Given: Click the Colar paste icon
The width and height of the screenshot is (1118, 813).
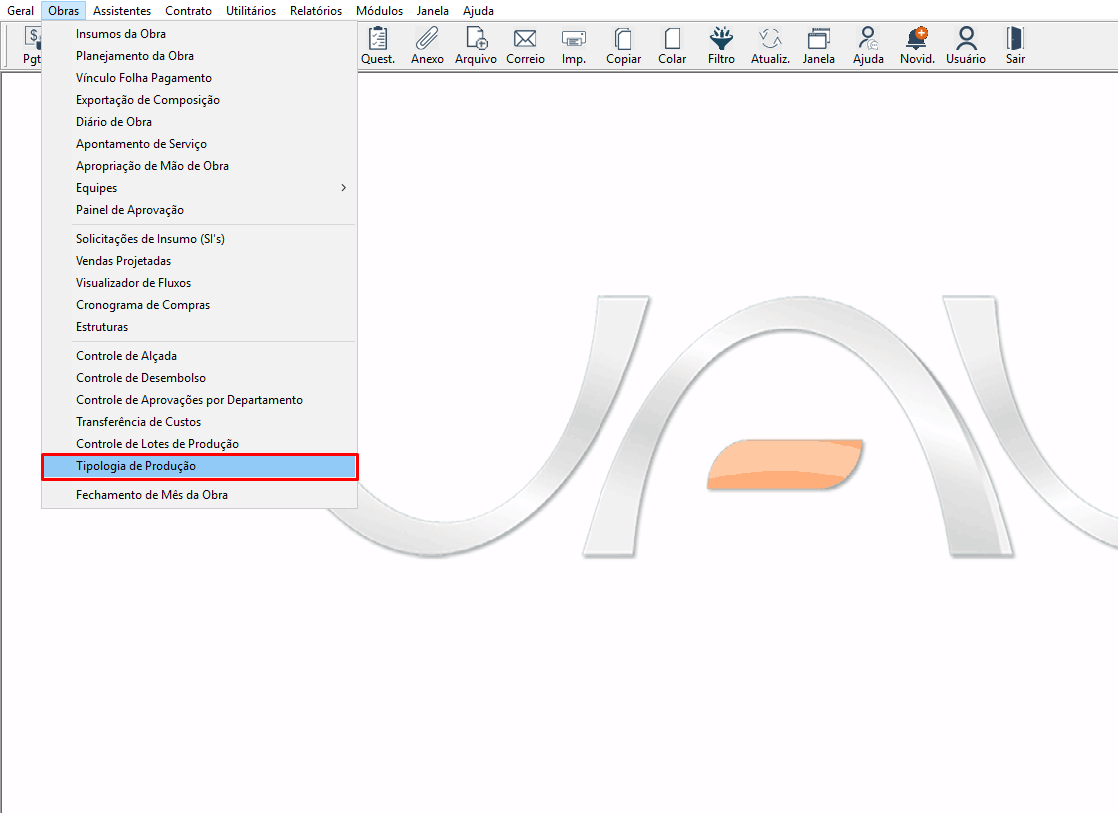Looking at the screenshot, I should click(x=672, y=40).
